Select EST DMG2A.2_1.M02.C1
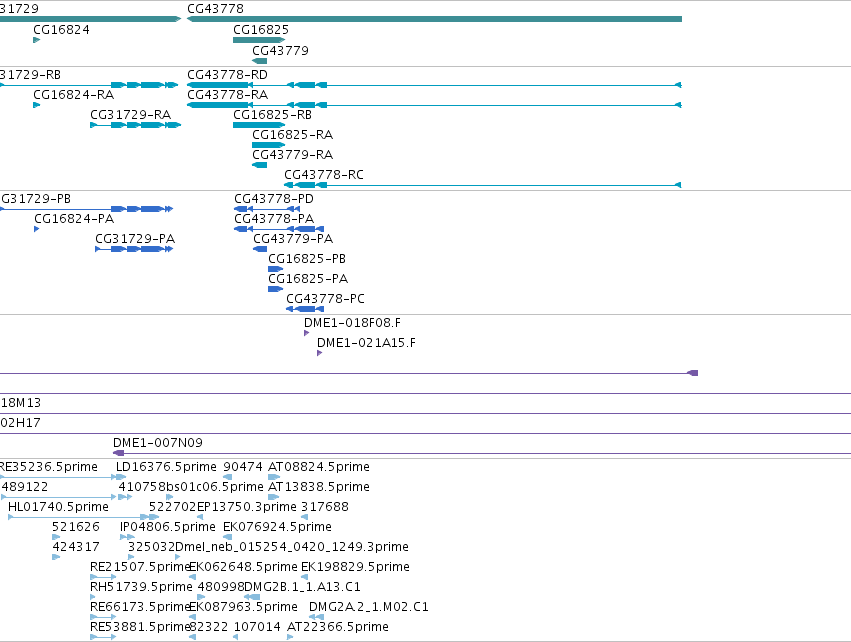Viewport: 851px width, 642px height. 316,617
